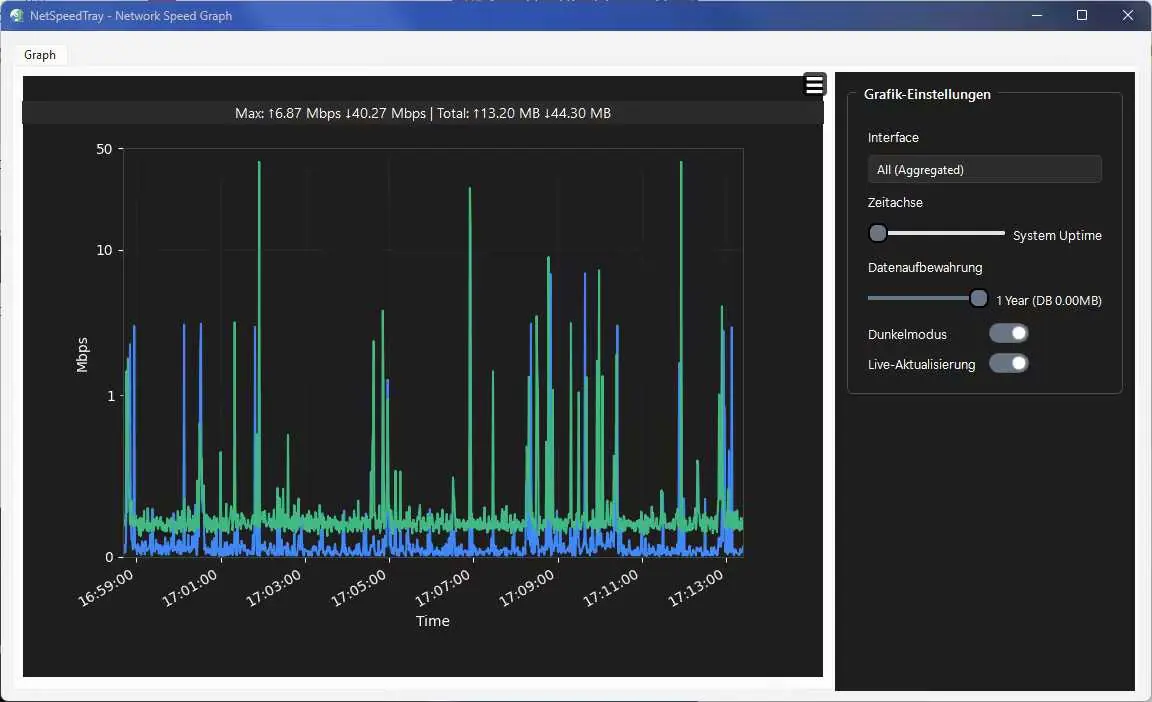Click the Grafik-Einstellungen group title
This screenshot has width=1152, height=702.
coord(927,94)
